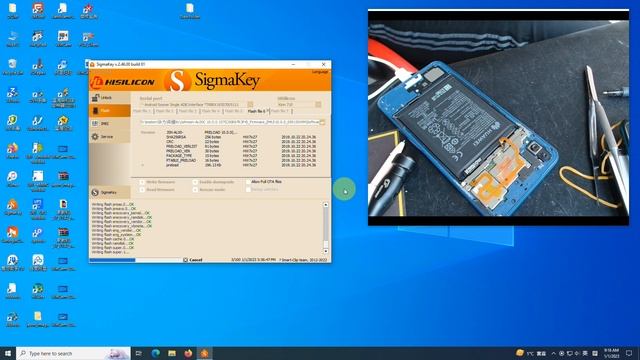This screenshot has height=360, width=640.
Task: Click the 'Writing flash erecovery_kernel...OK' log line
Action: click(x=121, y=213)
